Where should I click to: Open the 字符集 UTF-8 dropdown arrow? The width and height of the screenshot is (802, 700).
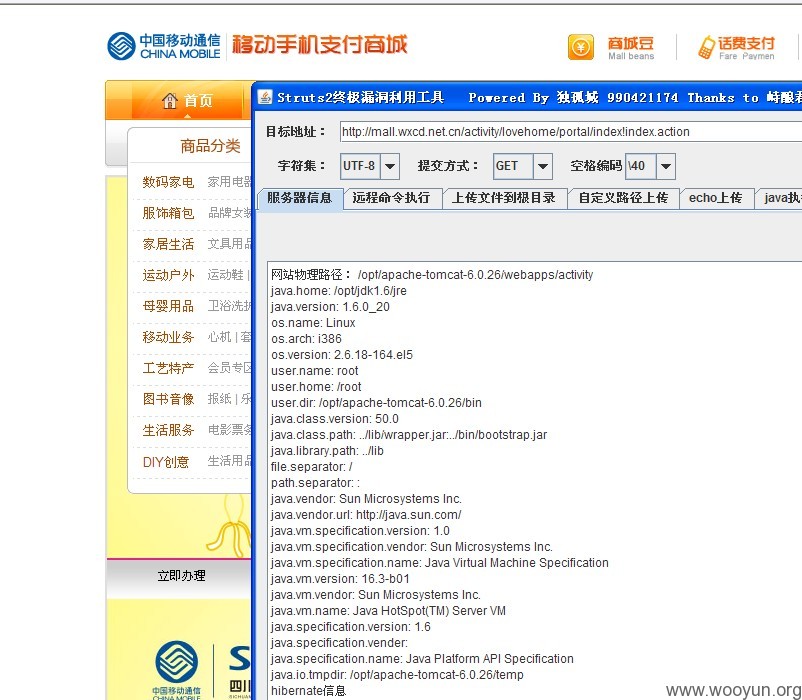coord(390,166)
